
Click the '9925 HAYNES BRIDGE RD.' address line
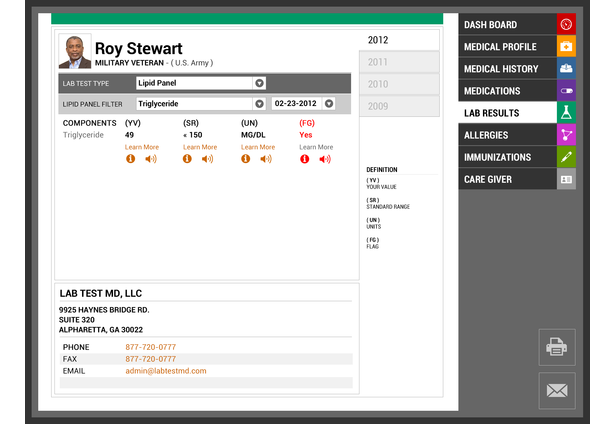(x=104, y=310)
